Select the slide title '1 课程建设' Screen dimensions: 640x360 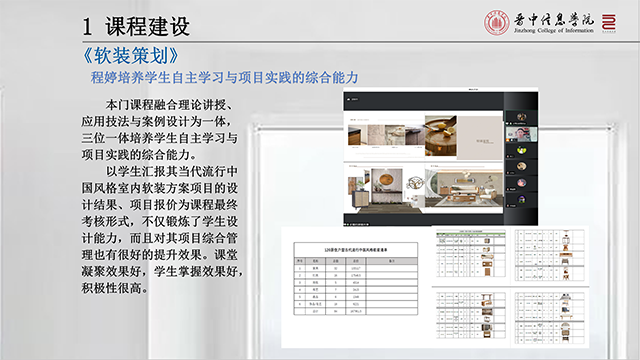pyautogui.click(x=136, y=27)
